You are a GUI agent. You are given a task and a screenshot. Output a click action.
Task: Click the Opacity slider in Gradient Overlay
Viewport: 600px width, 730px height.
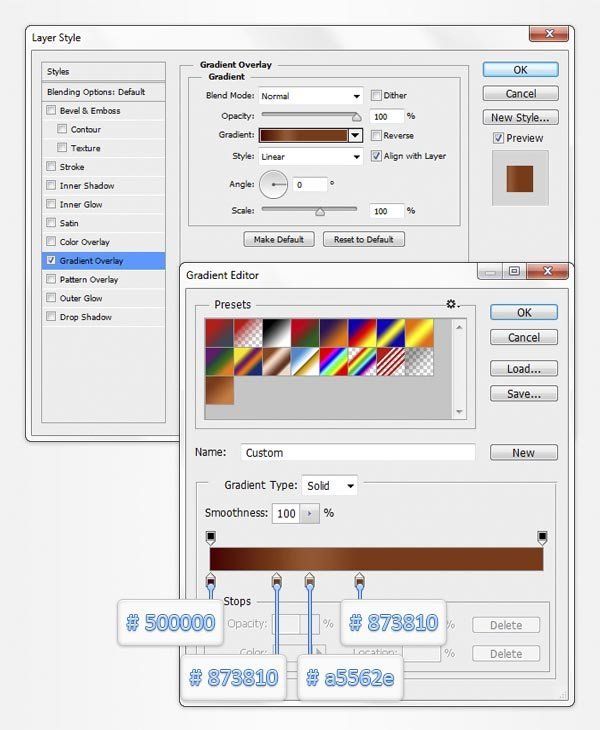tap(310, 115)
